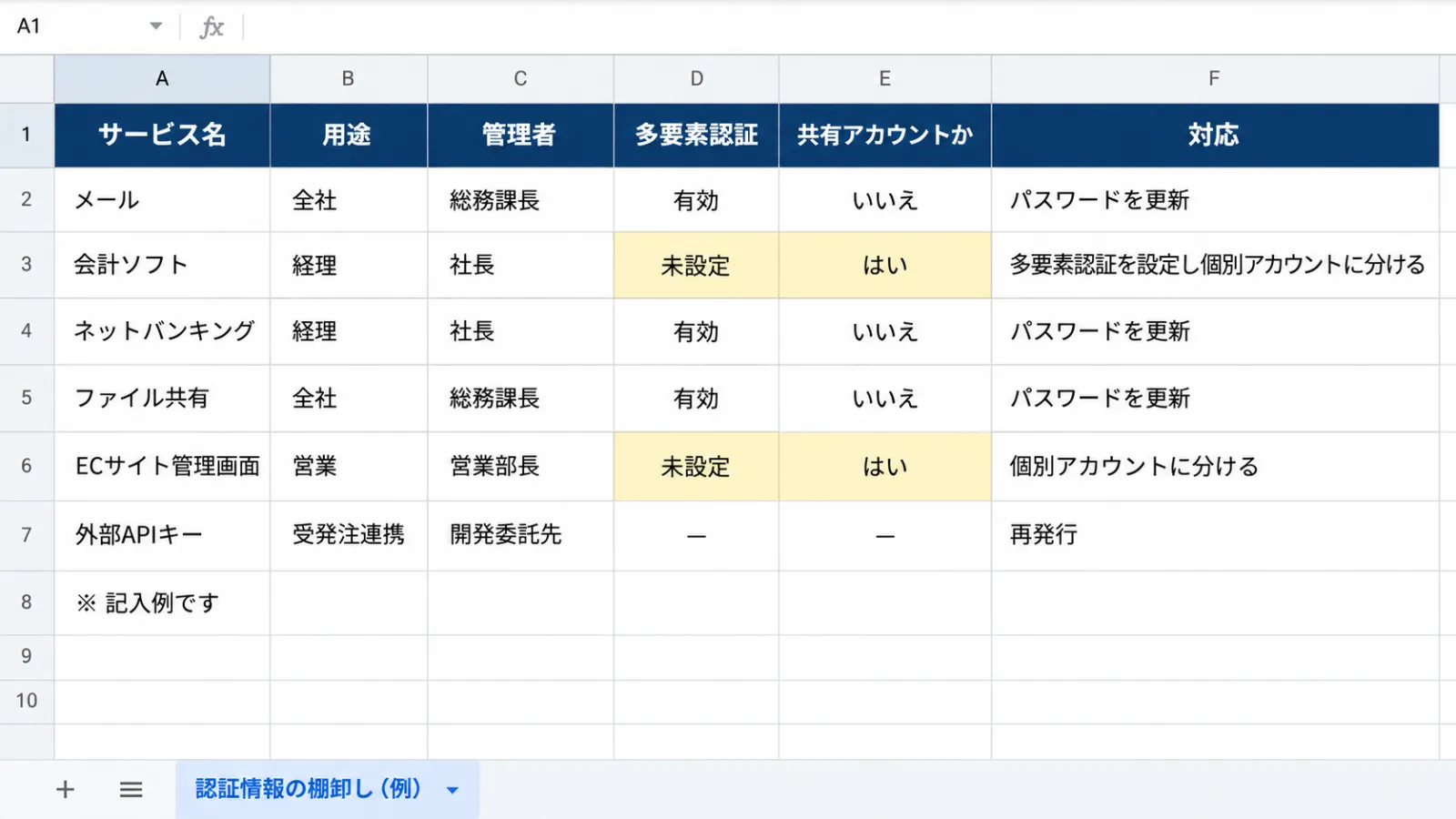The image size is (1456, 819).
Task: Click the サービス名 header cell
Action: [162, 135]
